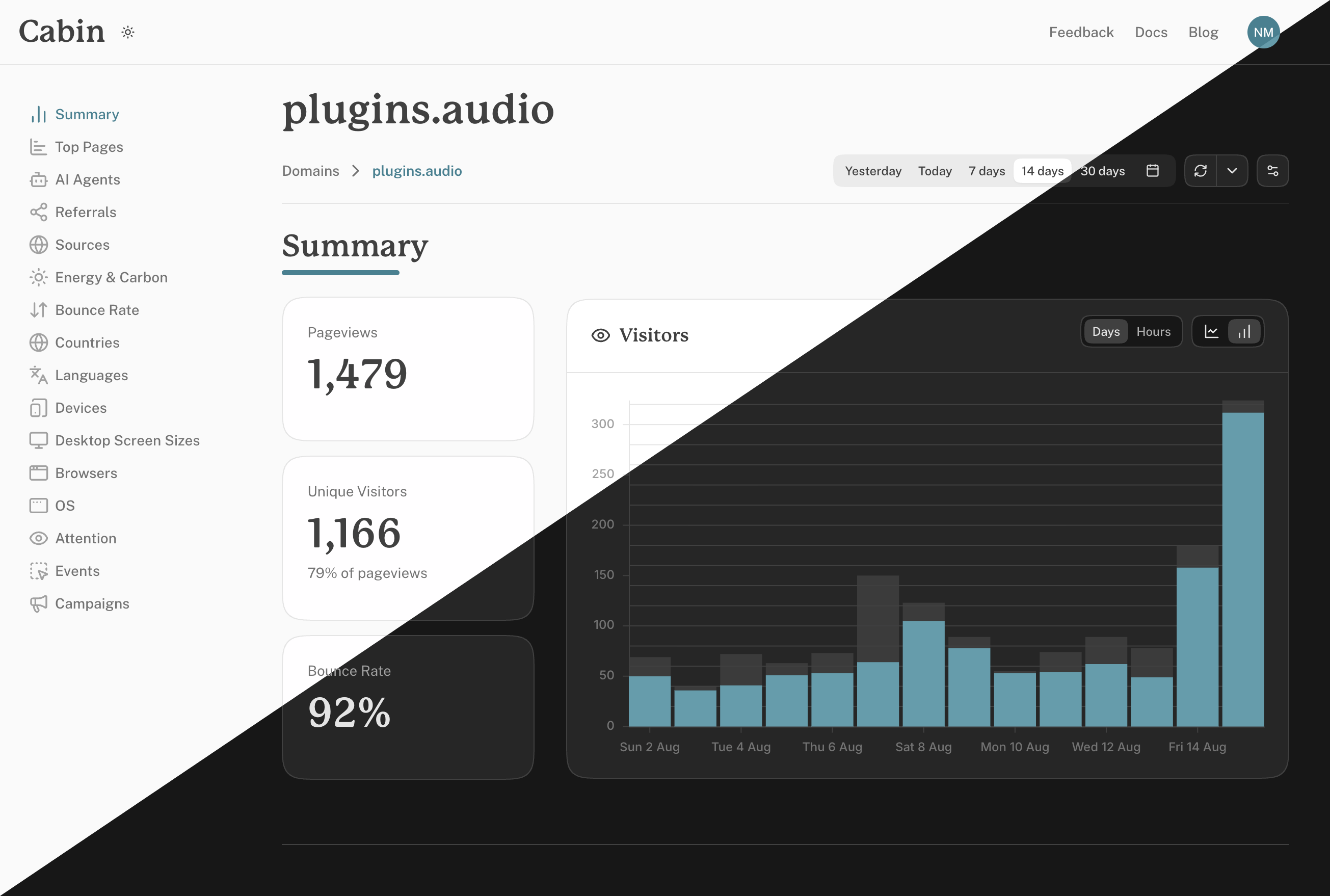Open the Languages report label
The width and height of the screenshot is (1330, 896).
[91, 375]
